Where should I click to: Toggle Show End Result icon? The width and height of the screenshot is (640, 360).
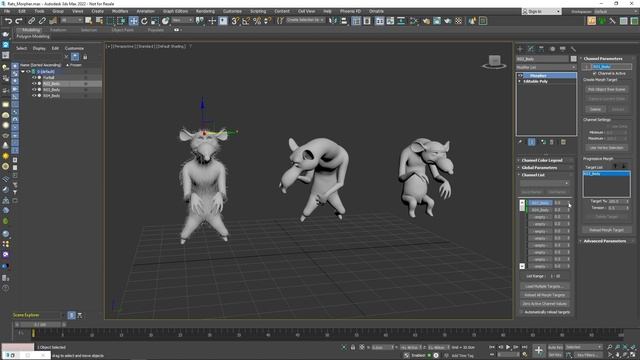[531, 142]
